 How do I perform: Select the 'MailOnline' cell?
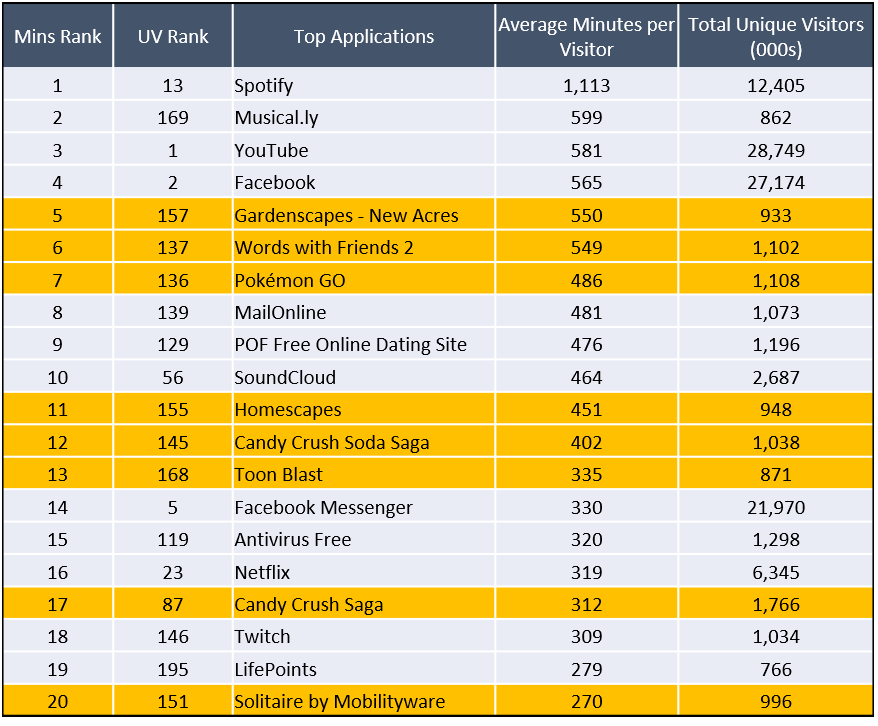(x=363, y=312)
